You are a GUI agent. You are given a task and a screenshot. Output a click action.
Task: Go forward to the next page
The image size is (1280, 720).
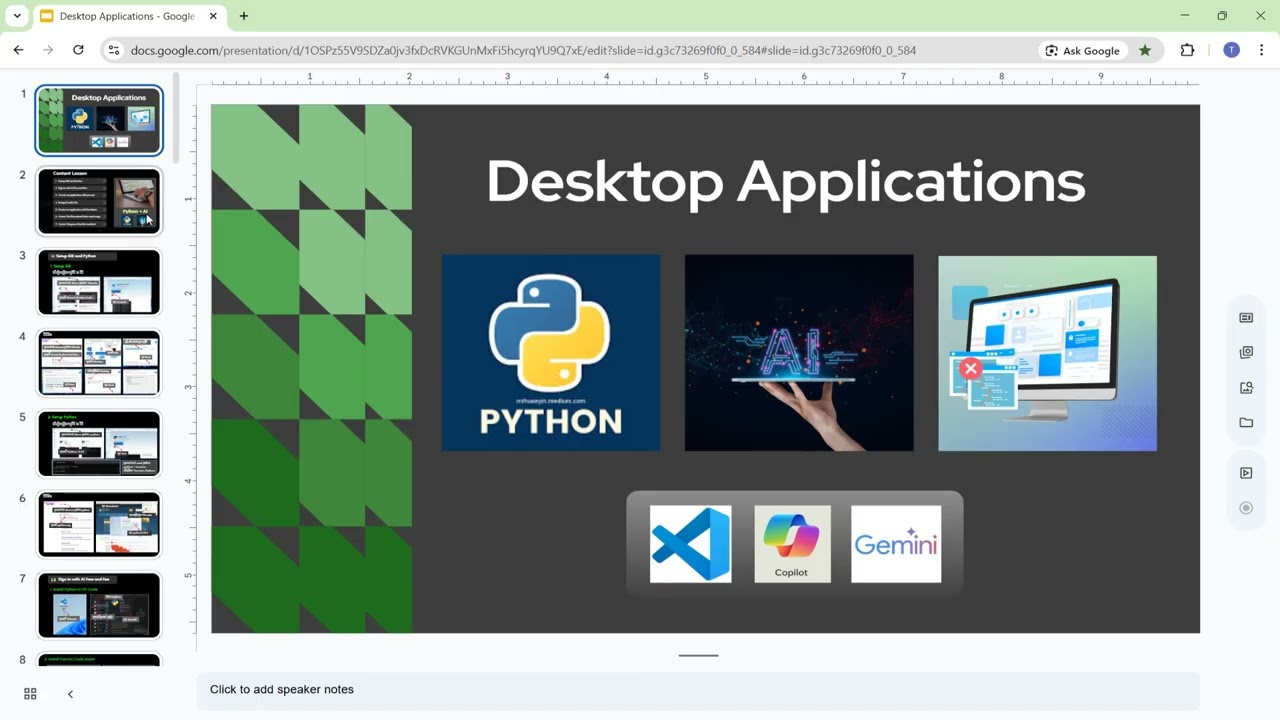point(48,50)
